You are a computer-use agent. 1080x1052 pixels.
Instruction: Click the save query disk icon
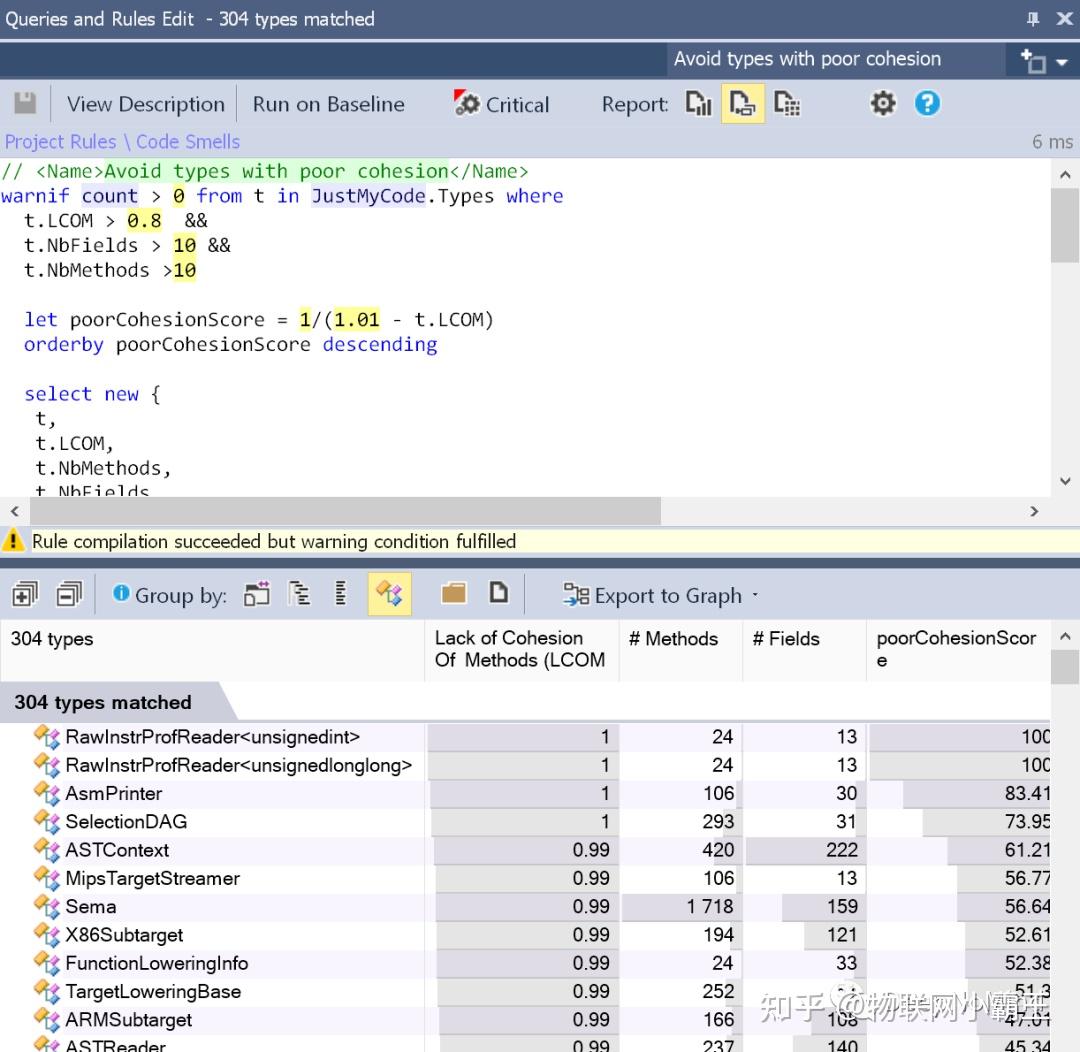25,104
